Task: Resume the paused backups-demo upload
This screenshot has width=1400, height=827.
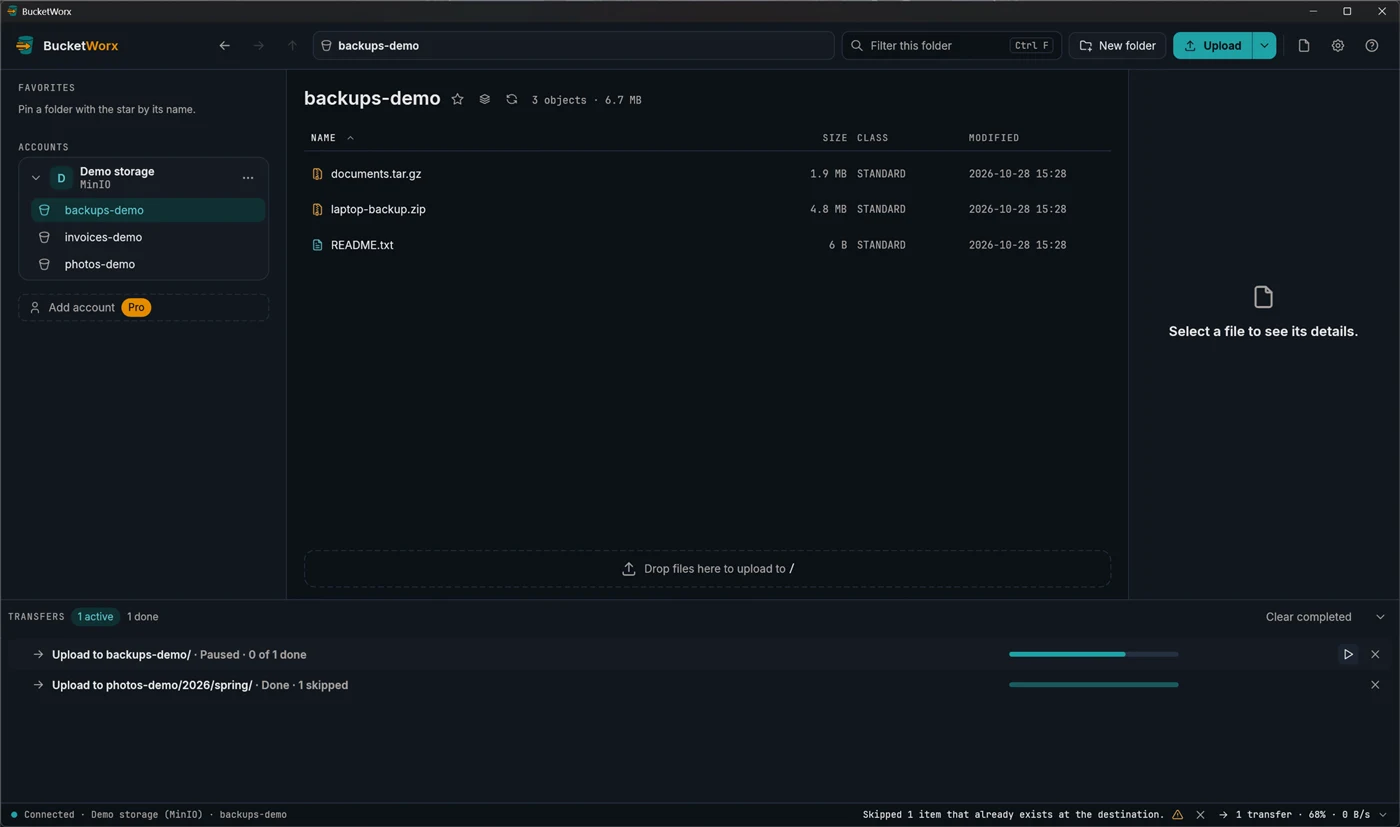Action: click(1348, 655)
